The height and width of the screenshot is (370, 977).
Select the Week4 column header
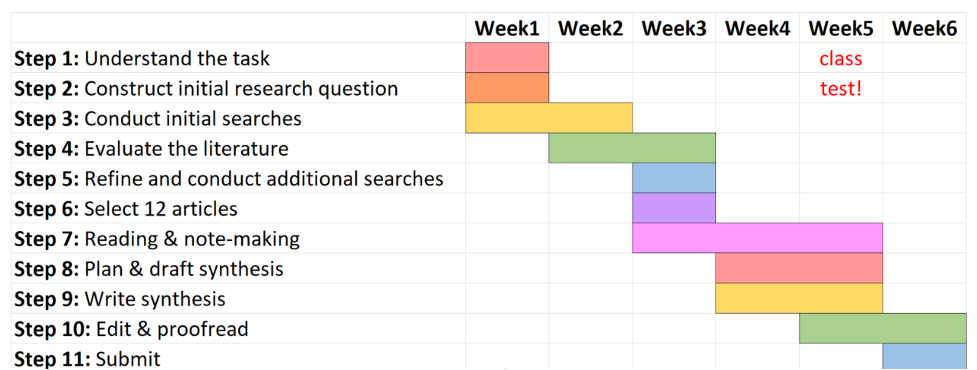(x=757, y=29)
